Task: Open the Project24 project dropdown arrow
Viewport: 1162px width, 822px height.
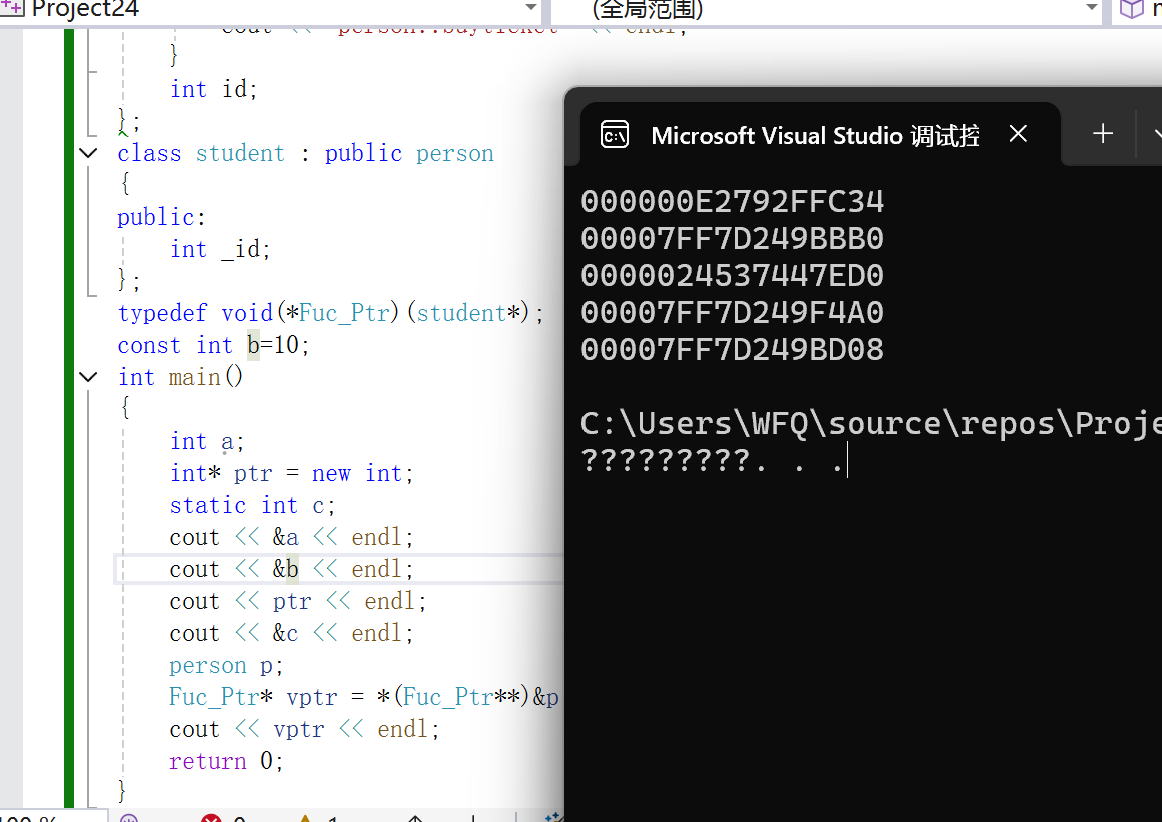Action: coord(531,7)
